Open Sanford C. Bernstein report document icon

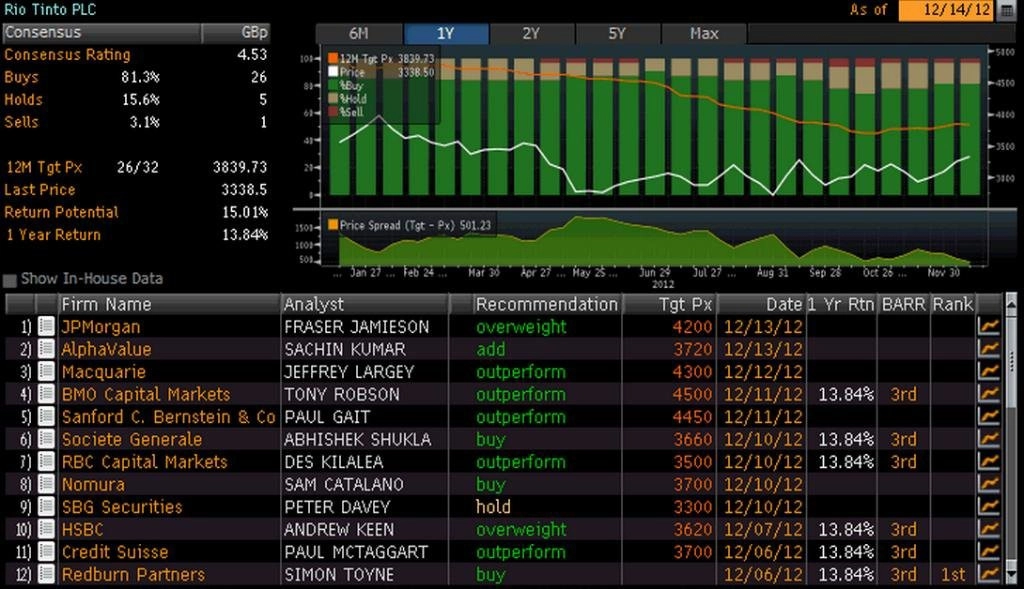click(46, 416)
